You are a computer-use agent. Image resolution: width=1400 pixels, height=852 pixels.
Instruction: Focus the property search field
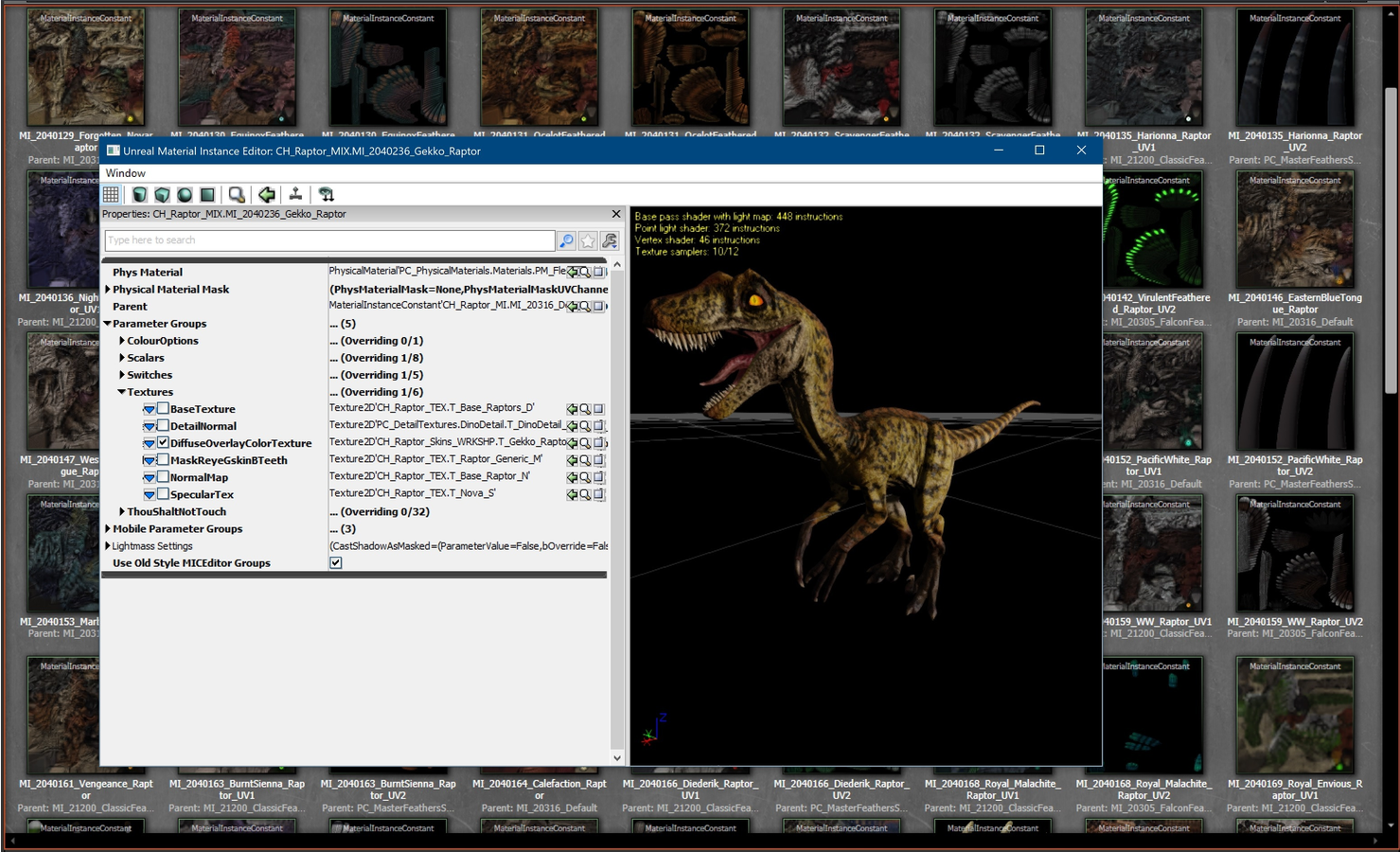coord(329,240)
